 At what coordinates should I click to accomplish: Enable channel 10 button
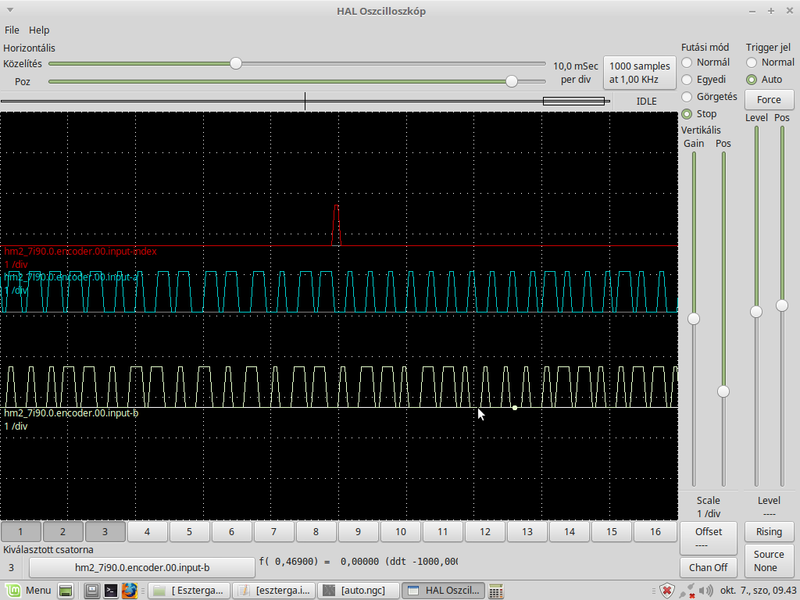401,532
